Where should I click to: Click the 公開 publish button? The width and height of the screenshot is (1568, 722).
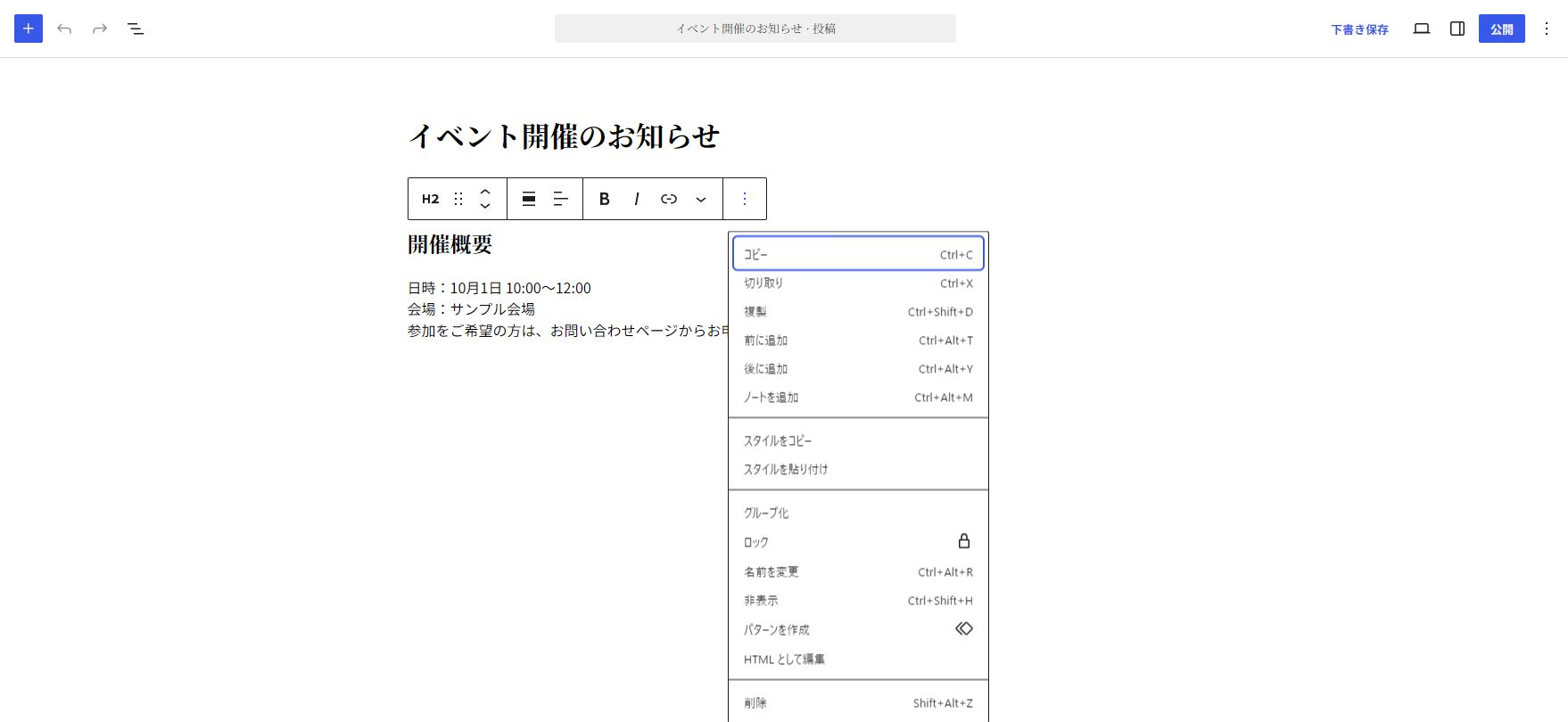(1502, 29)
